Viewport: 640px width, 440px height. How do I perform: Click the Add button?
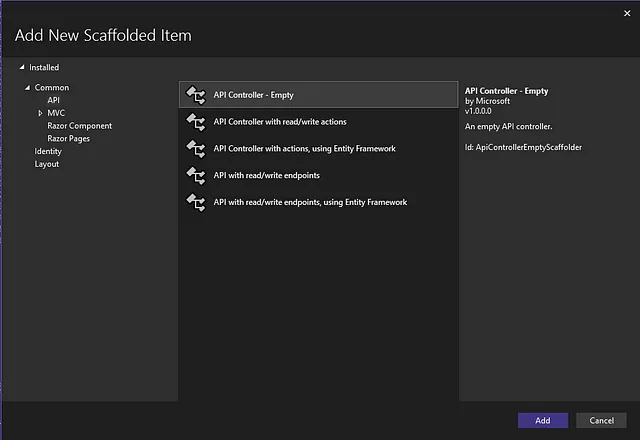[543, 420]
